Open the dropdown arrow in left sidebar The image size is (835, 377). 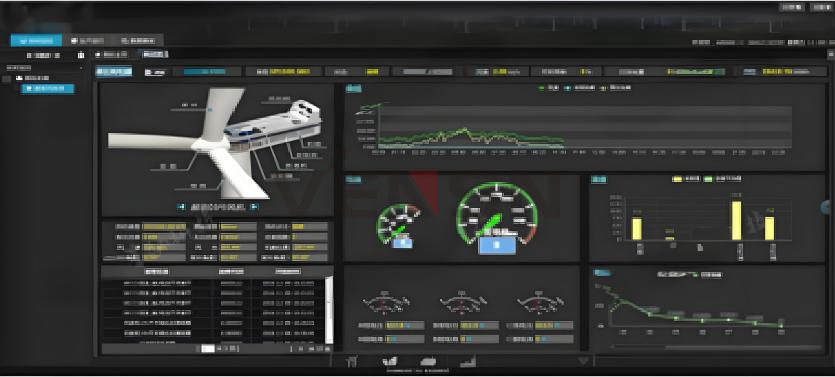[81, 68]
